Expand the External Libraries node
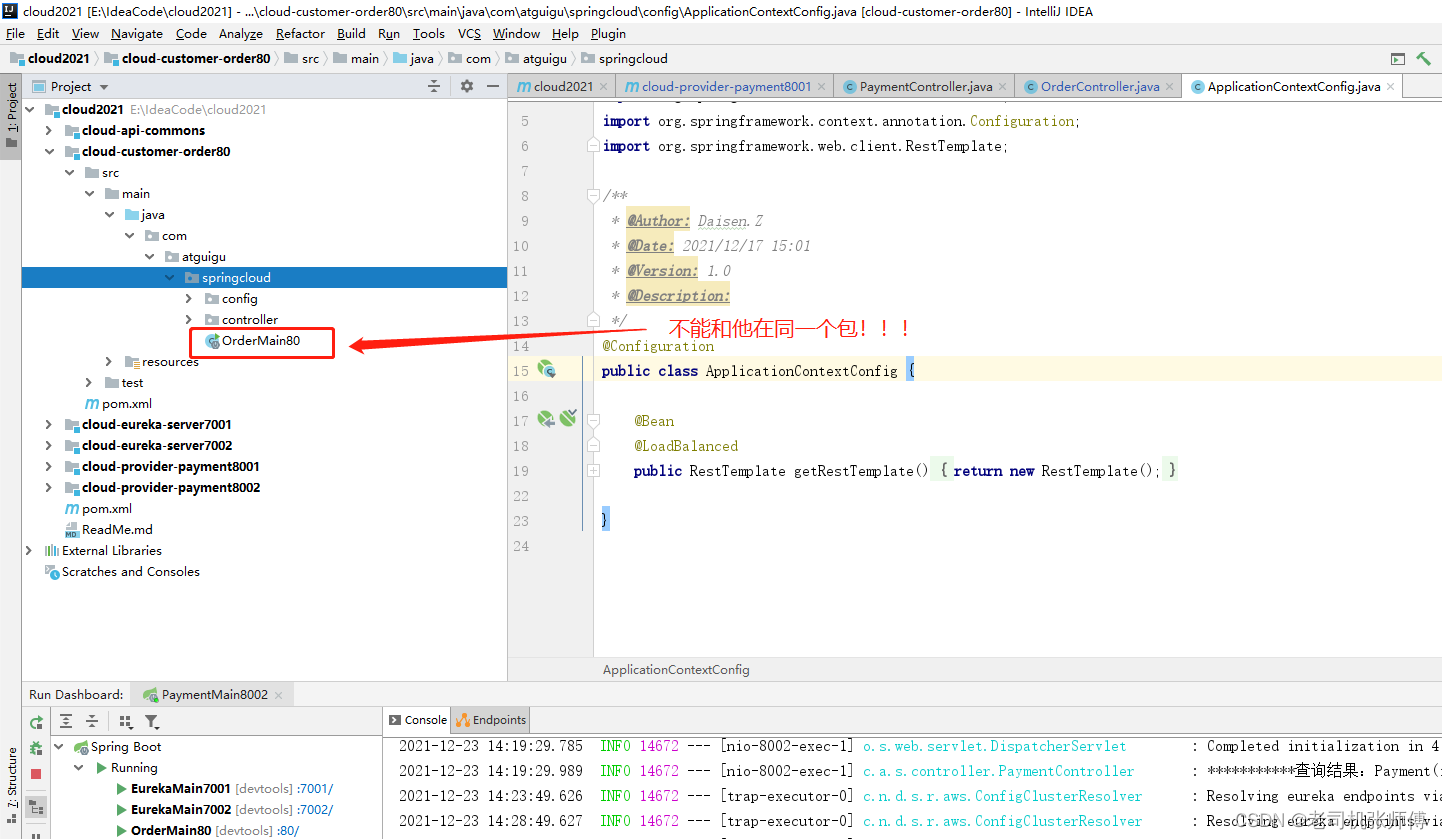The width and height of the screenshot is (1442, 839). (29, 550)
